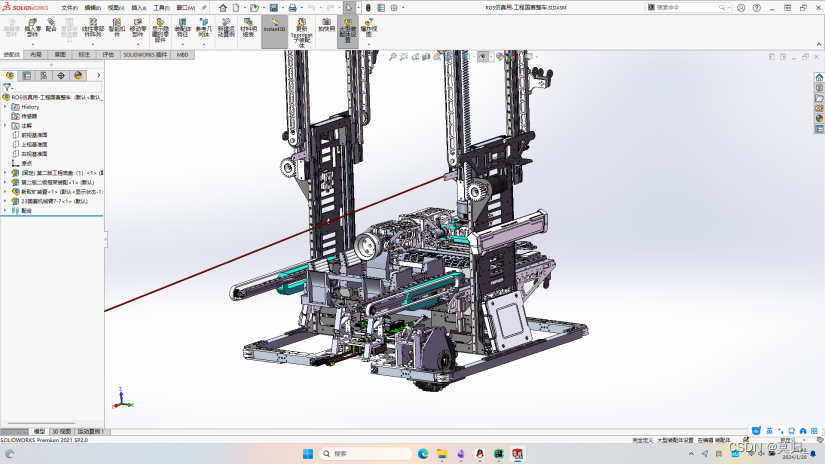Expand the 配合 (Mates) folder in the tree
The height and width of the screenshot is (464, 825).
[5, 210]
